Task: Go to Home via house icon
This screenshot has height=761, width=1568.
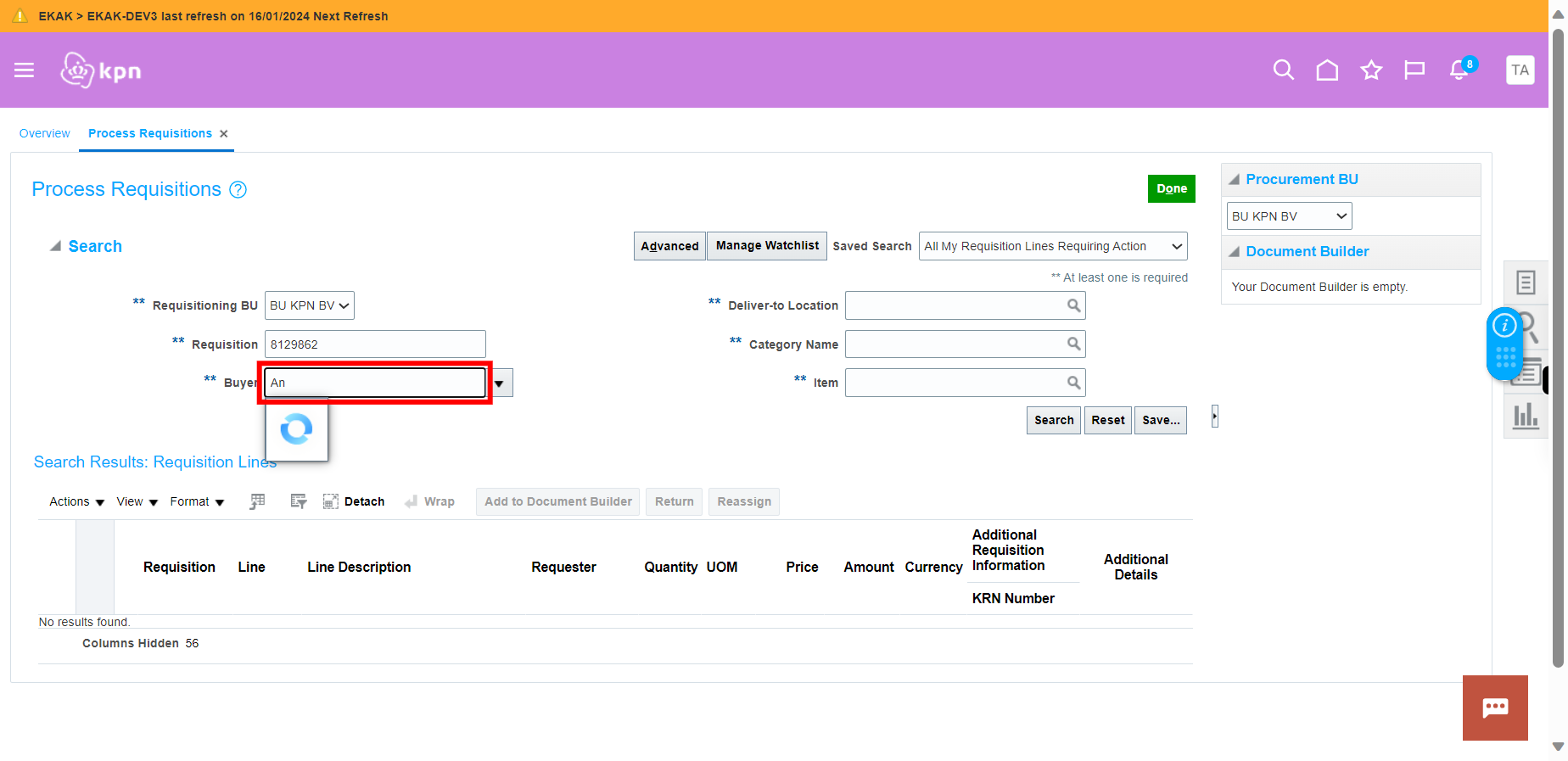Action: click(x=1327, y=70)
